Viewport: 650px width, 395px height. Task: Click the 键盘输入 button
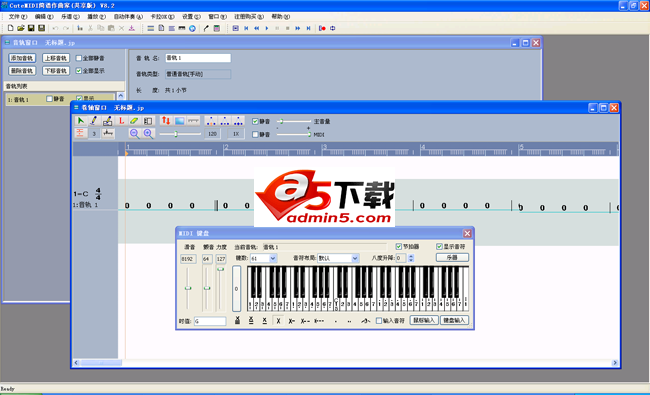454,320
